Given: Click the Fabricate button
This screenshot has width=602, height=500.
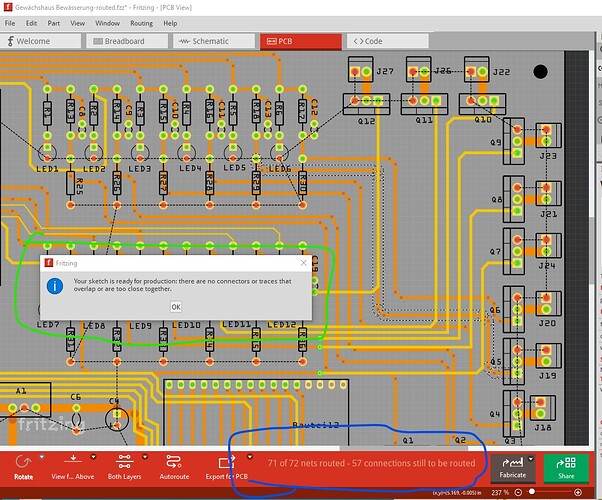Looking at the screenshot, I should (x=513, y=468).
